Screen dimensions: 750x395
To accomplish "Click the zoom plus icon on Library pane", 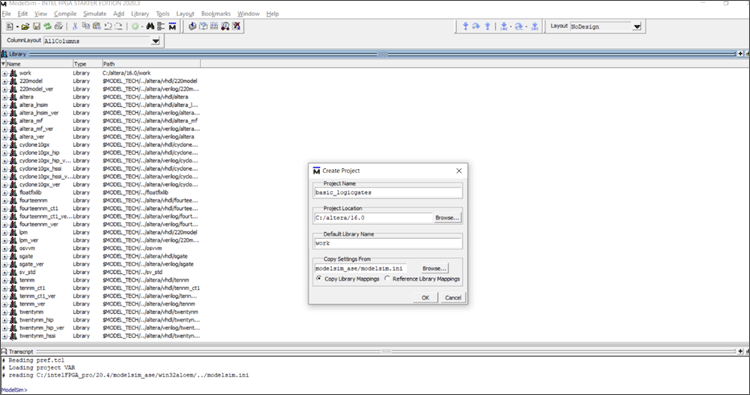I will (740, 54).
